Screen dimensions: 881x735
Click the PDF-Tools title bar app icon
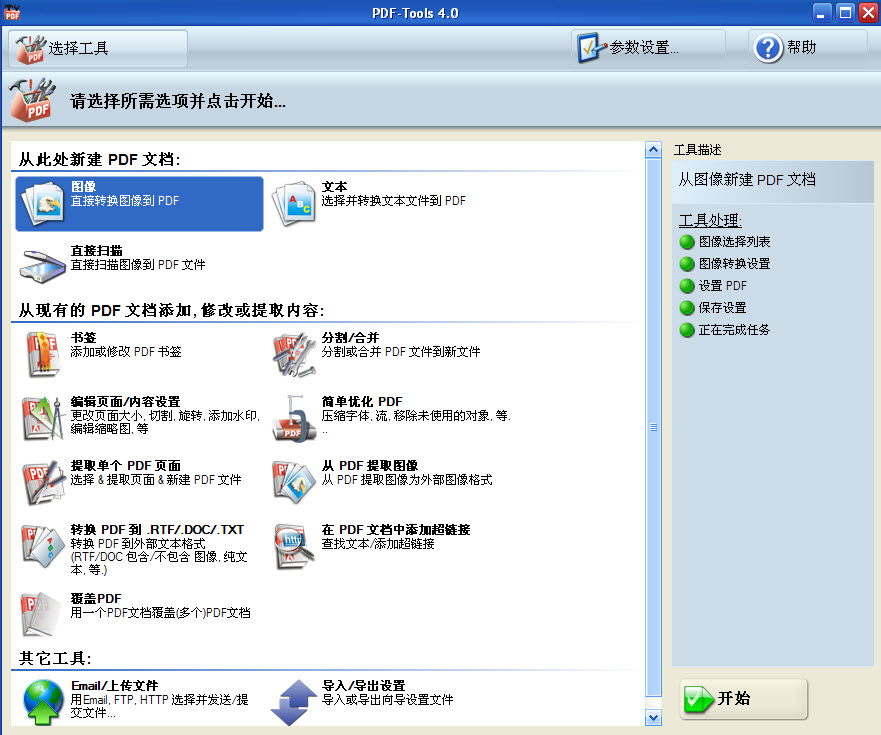(12, 12)
